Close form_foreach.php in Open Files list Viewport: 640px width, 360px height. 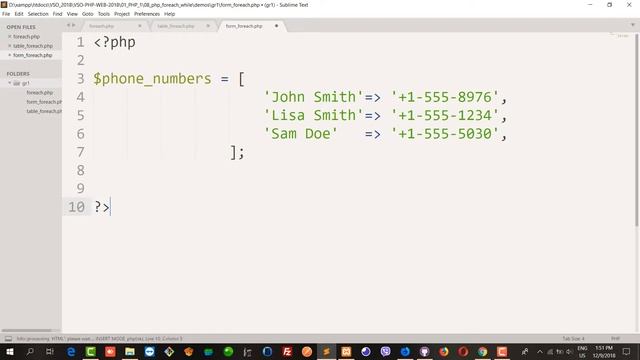[x=10, y=55]
